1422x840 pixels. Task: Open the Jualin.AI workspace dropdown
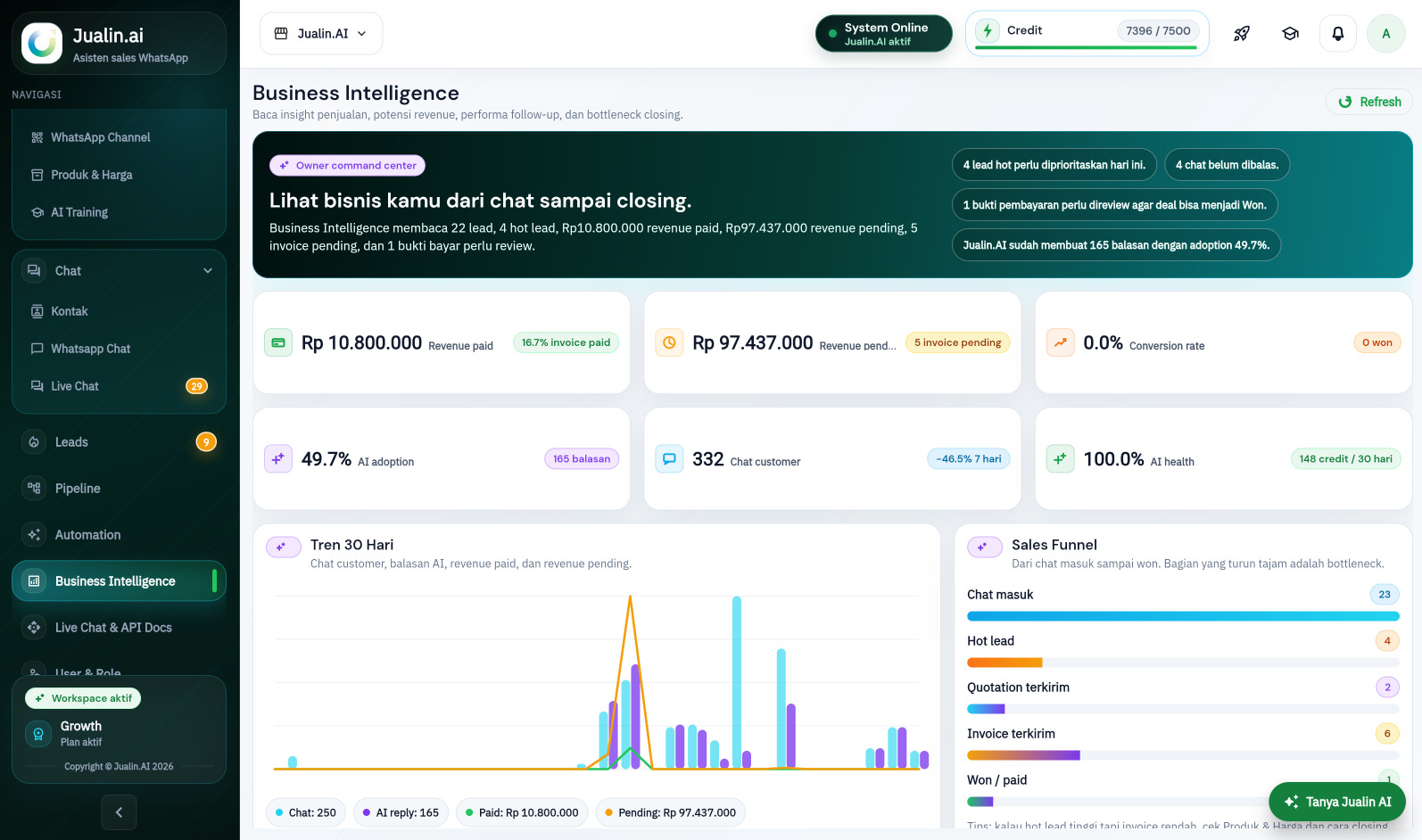321,34
